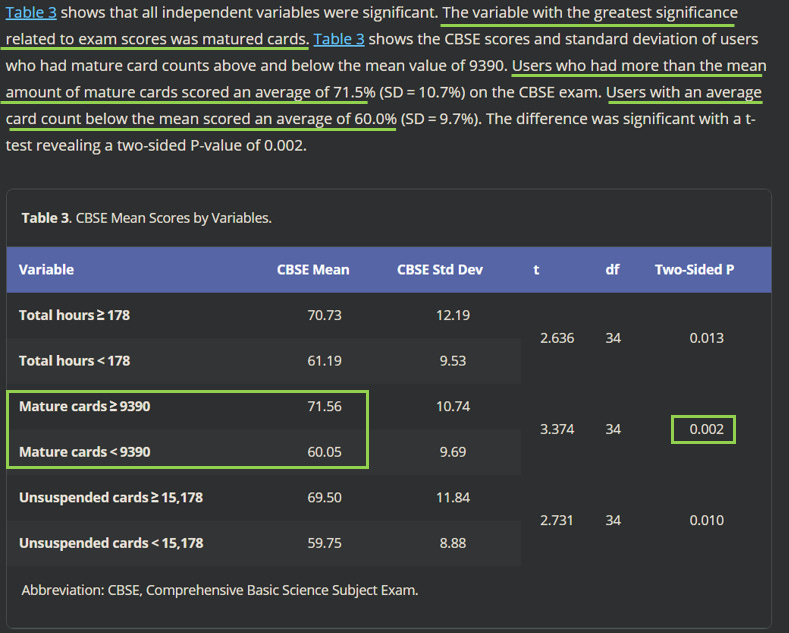The height and width of the screenshot is (633, 789).
Task: Click the standard deviation value 11.84
Action: [453, 497]
